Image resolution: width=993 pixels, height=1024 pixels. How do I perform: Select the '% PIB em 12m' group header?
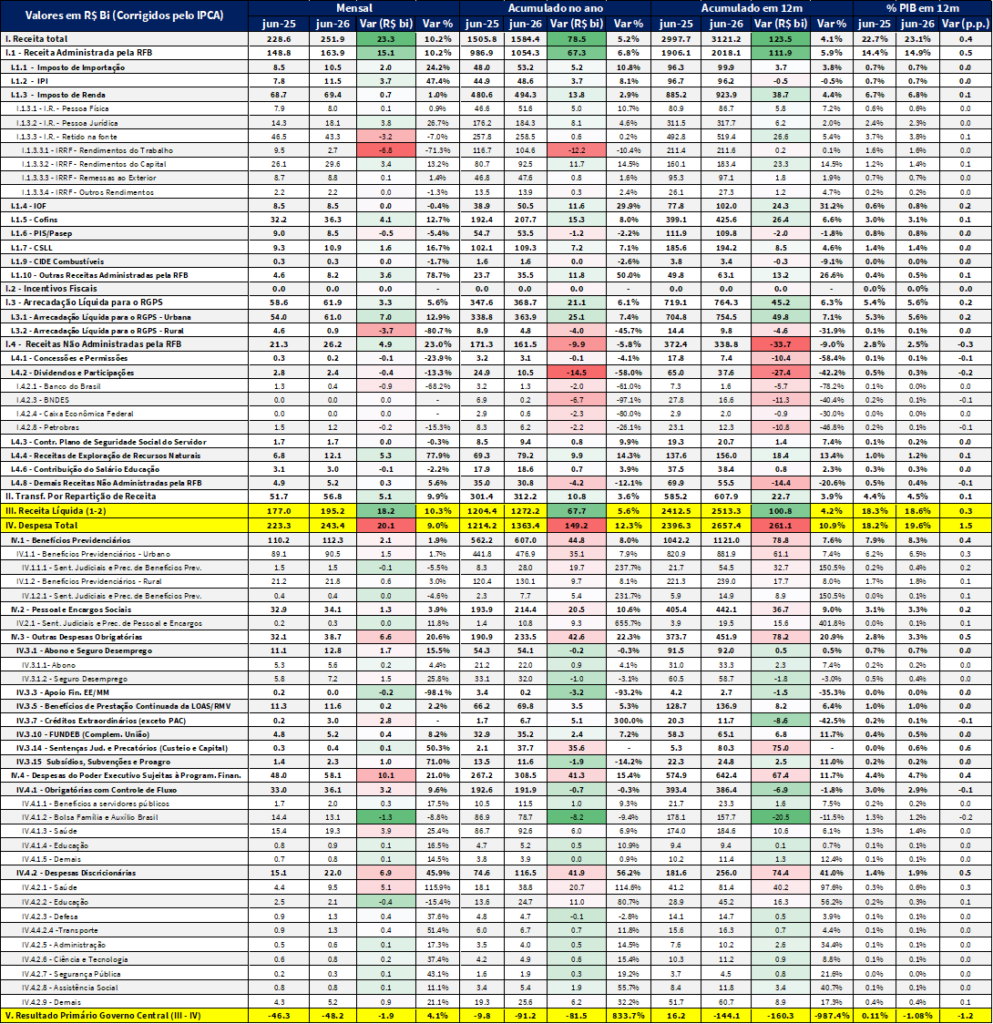922,8
